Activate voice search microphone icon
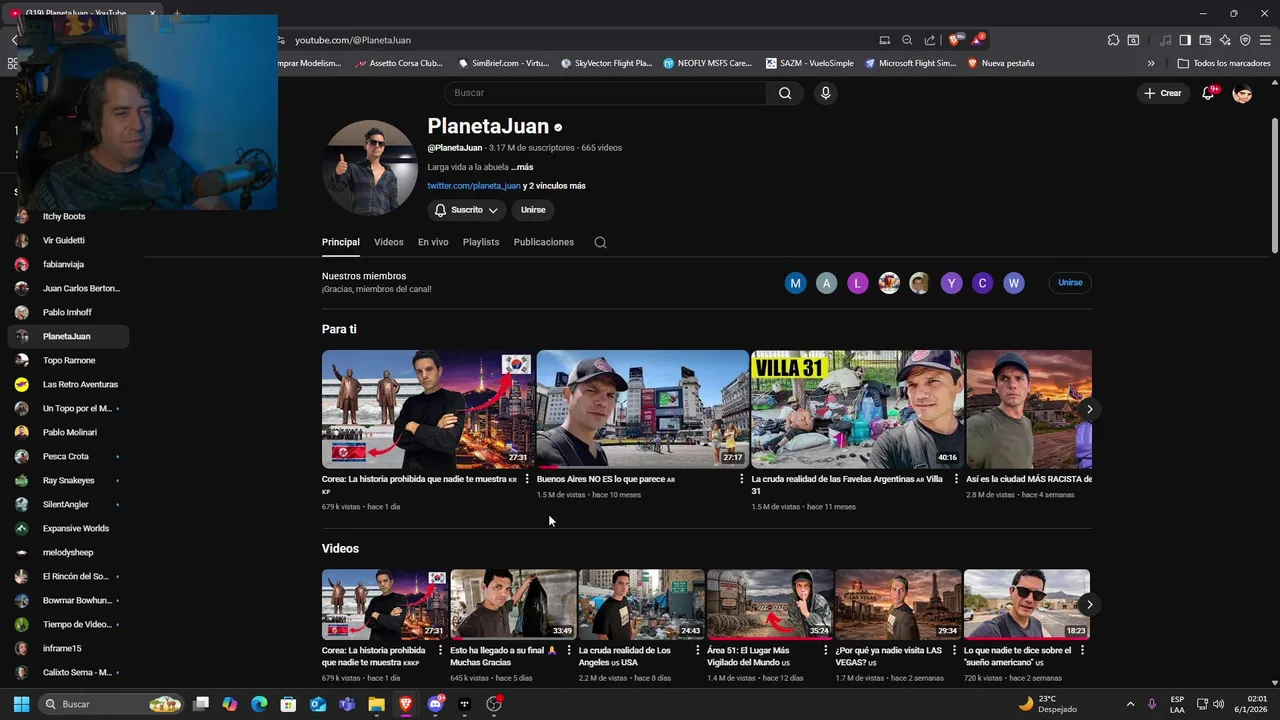Viewport: 1280px width, 720px height. (825, 93)
